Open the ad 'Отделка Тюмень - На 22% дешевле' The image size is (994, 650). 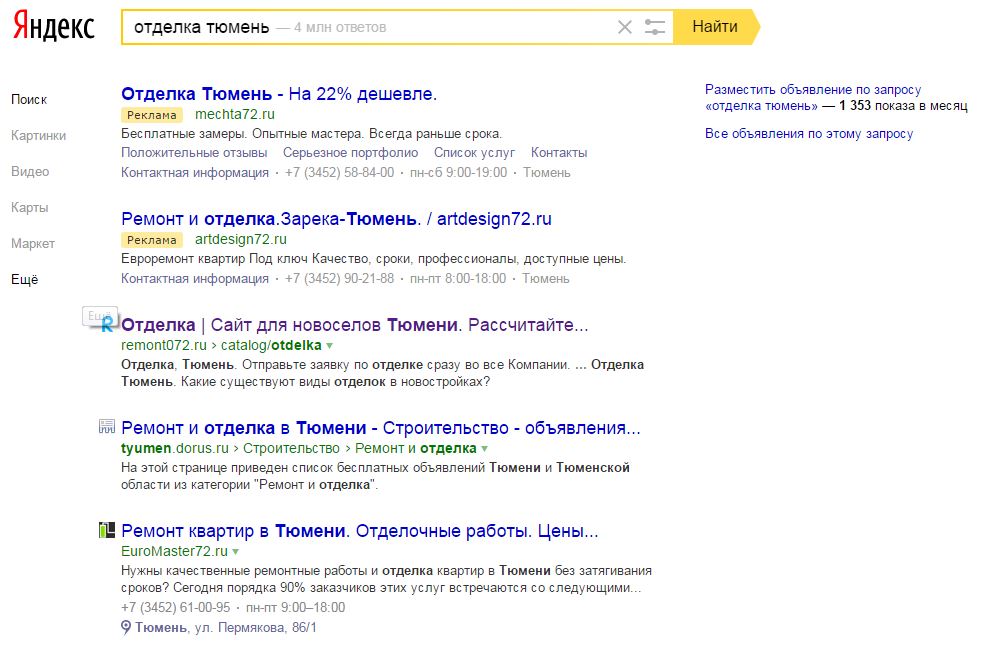[x=279, y=94]
